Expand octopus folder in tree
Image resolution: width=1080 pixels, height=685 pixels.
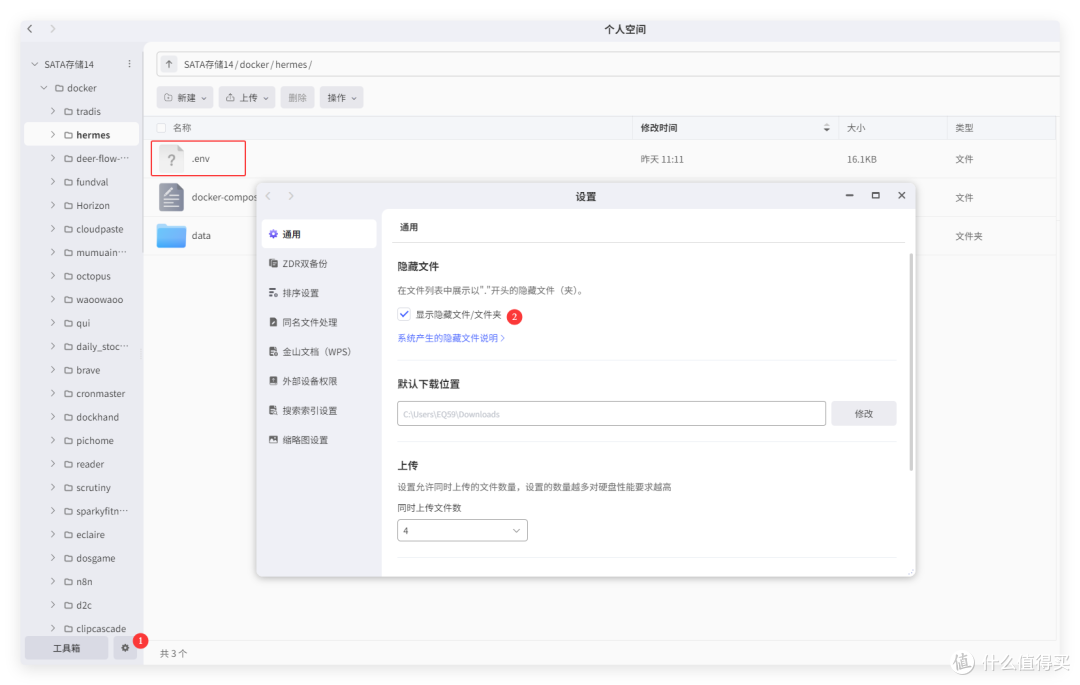pos(53,275)
